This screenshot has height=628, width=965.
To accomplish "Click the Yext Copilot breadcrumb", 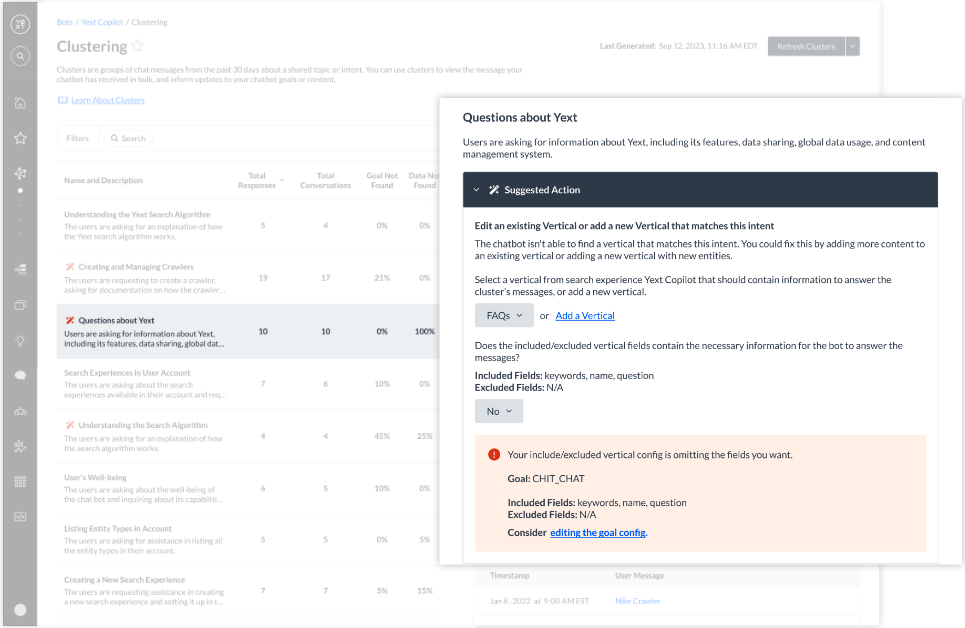I will pos(102,22).
